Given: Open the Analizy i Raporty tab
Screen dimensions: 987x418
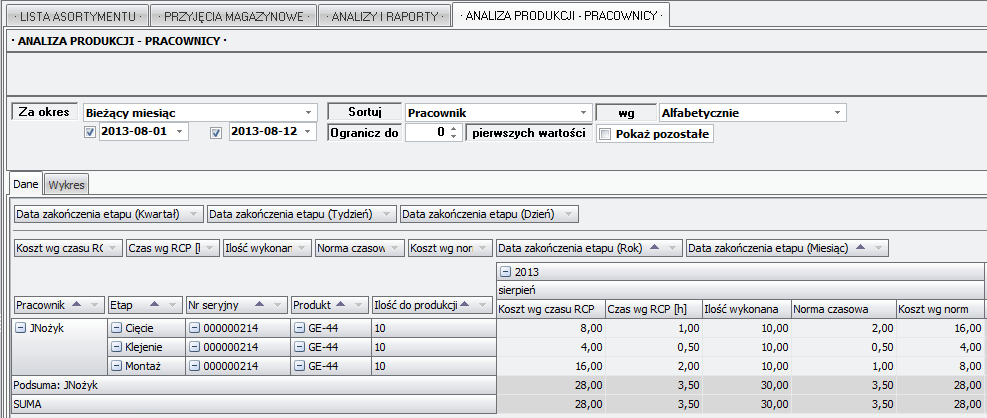Looking at the screenshot, I should (x=384, y=17).
